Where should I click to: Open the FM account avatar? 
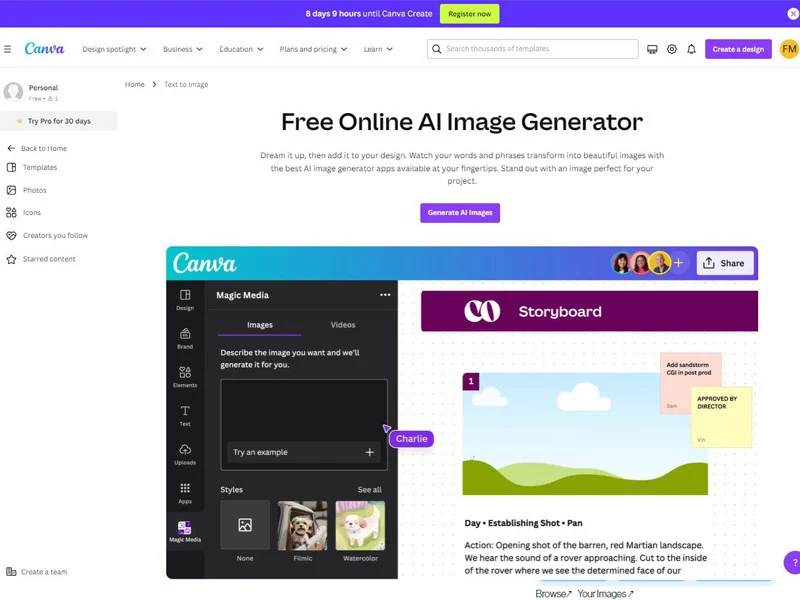pyautogui.click(x=789, y=49)
